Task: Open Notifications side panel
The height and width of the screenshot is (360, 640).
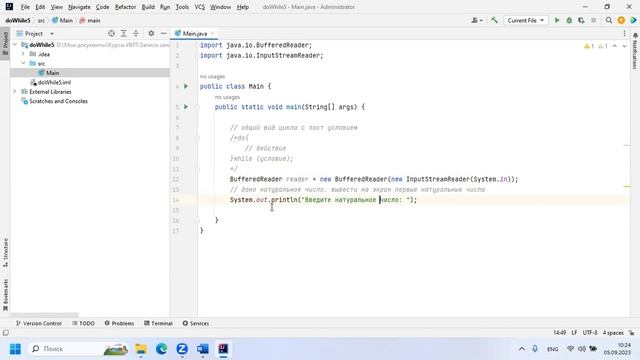Action: pyautogui.click(x=635, y=51)
